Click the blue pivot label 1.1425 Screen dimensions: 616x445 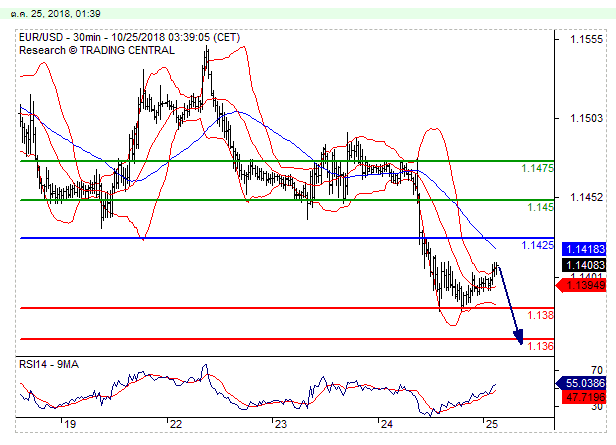537,245
